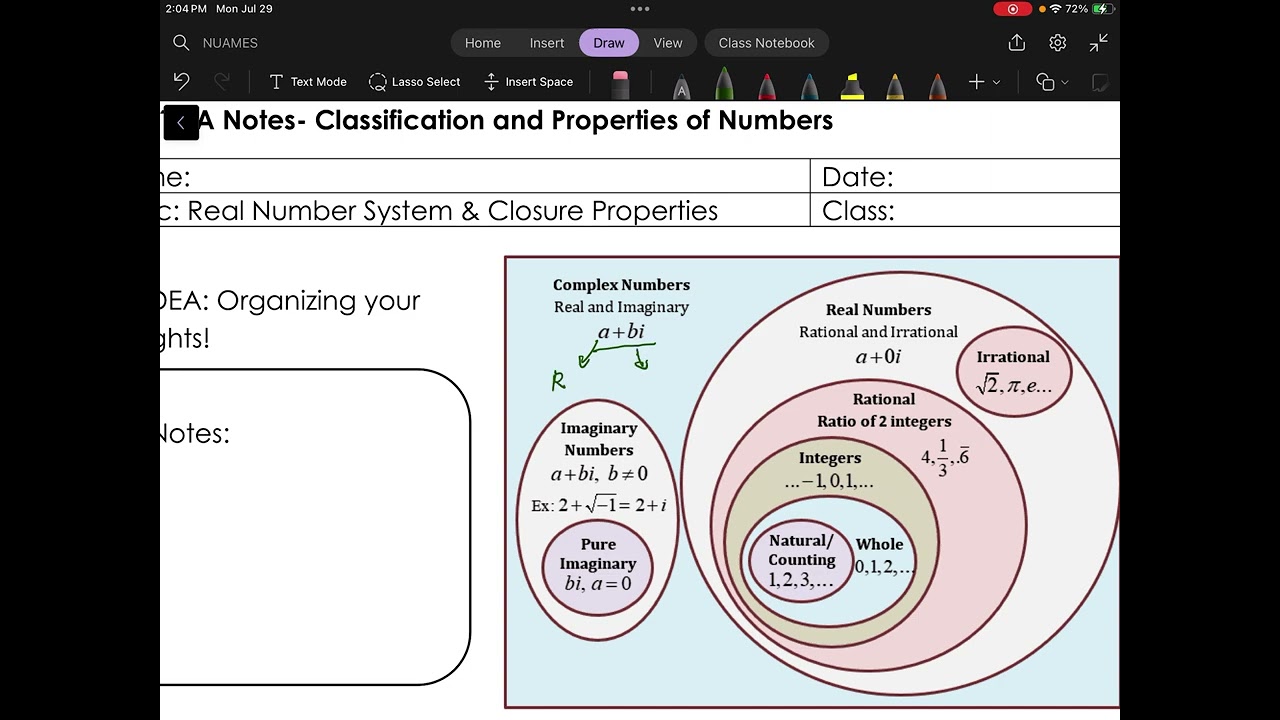Click the NUAMES notebook name
The image size is (1280, 720).
[x=230, y=43]
